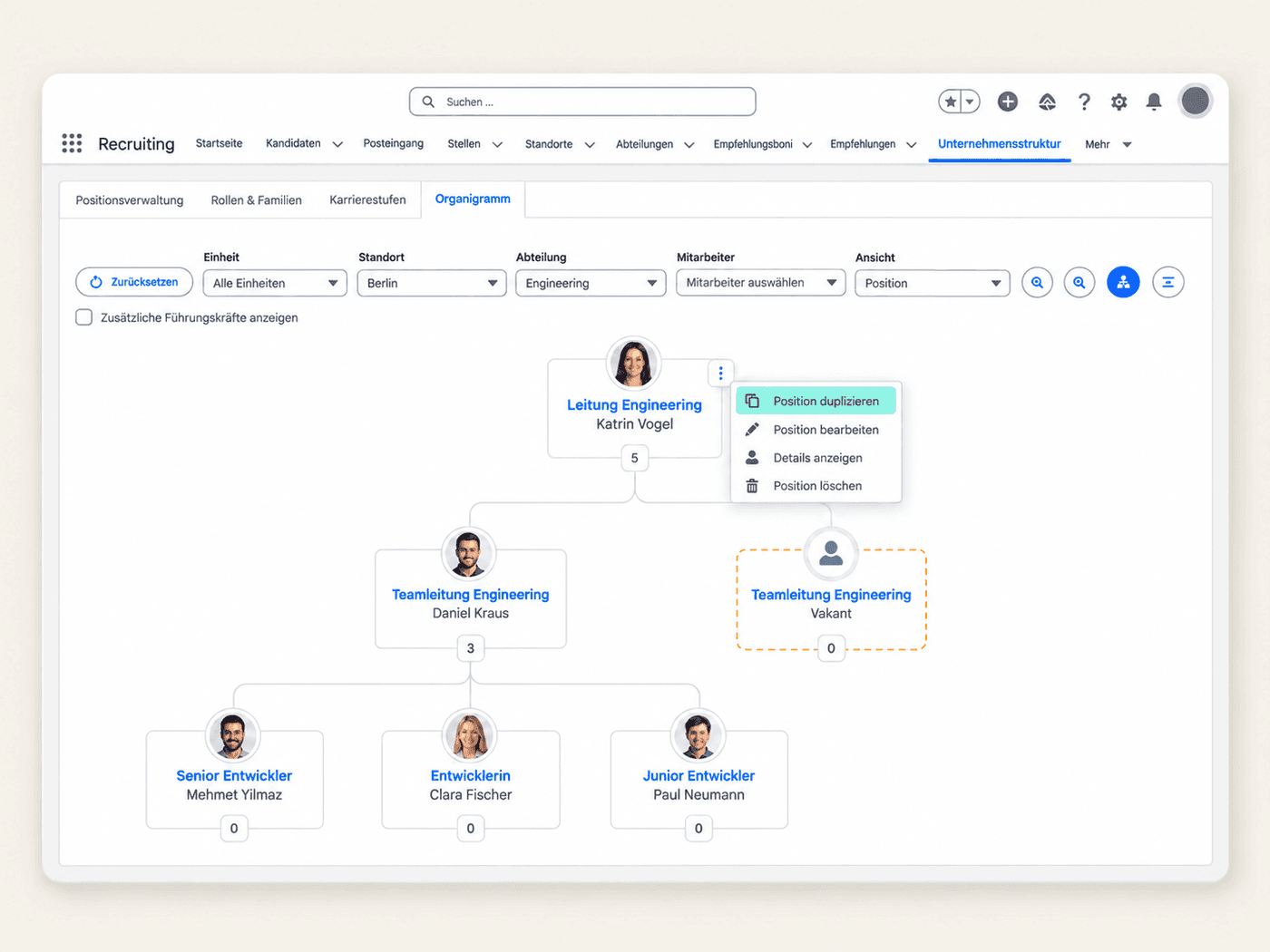Click Katrin Vogel's photo
Viewport: 1270px width, 952px height.
tap(634, 364)
